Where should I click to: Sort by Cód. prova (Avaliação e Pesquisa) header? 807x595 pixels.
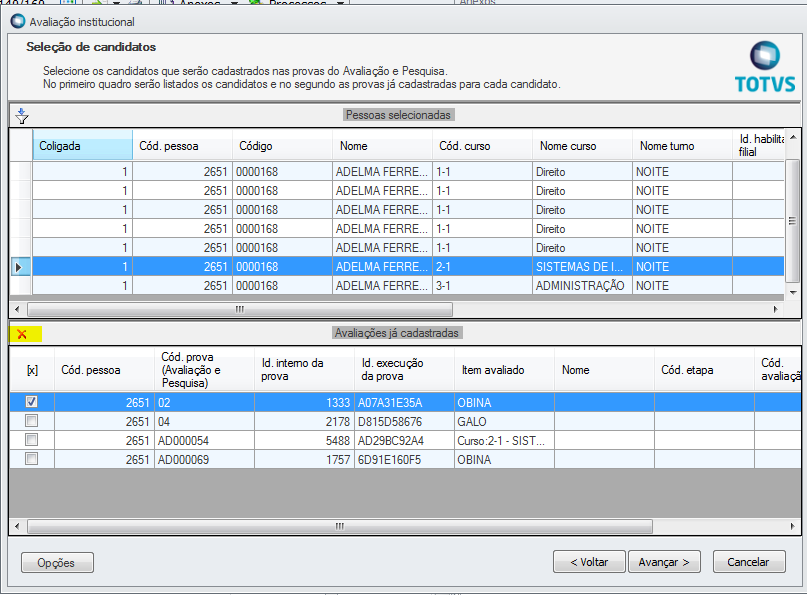point(204,370)
